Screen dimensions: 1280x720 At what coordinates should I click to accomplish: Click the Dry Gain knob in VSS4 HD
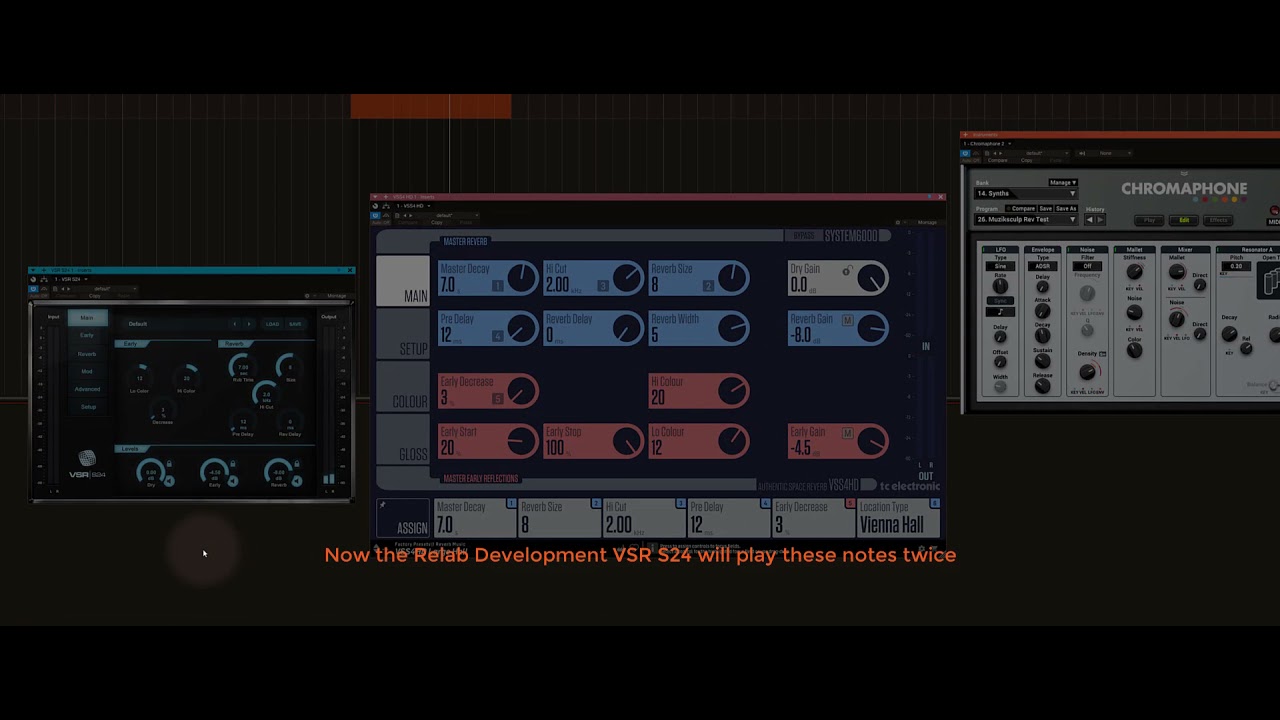(x=872, y=278)
